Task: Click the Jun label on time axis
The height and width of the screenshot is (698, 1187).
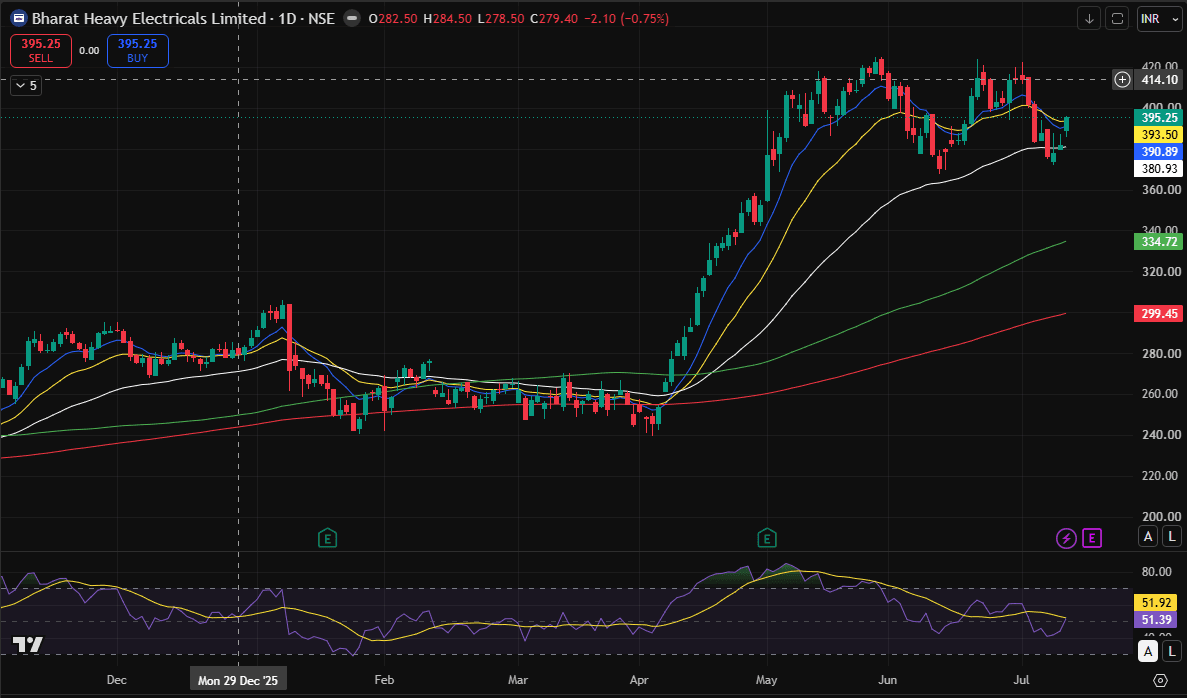Action: coord(887,680)
